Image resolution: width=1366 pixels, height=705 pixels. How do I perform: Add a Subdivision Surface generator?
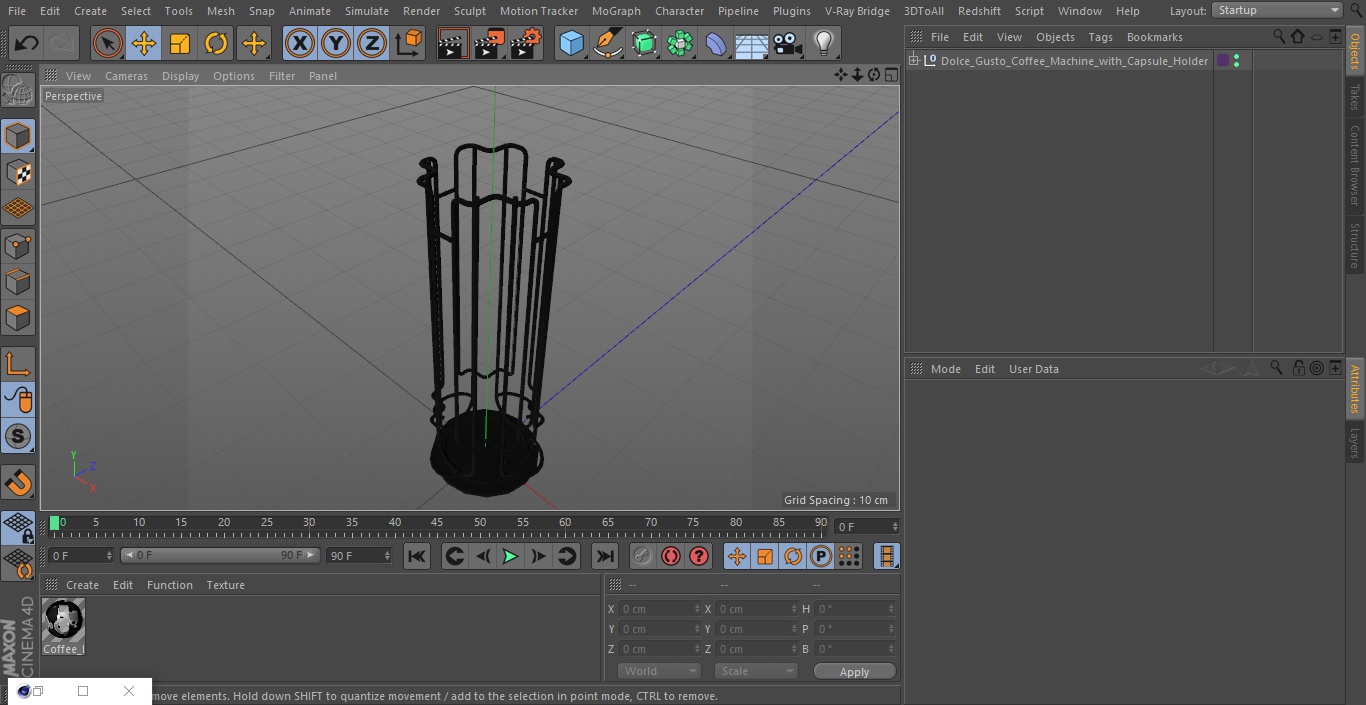click(644, 43)
